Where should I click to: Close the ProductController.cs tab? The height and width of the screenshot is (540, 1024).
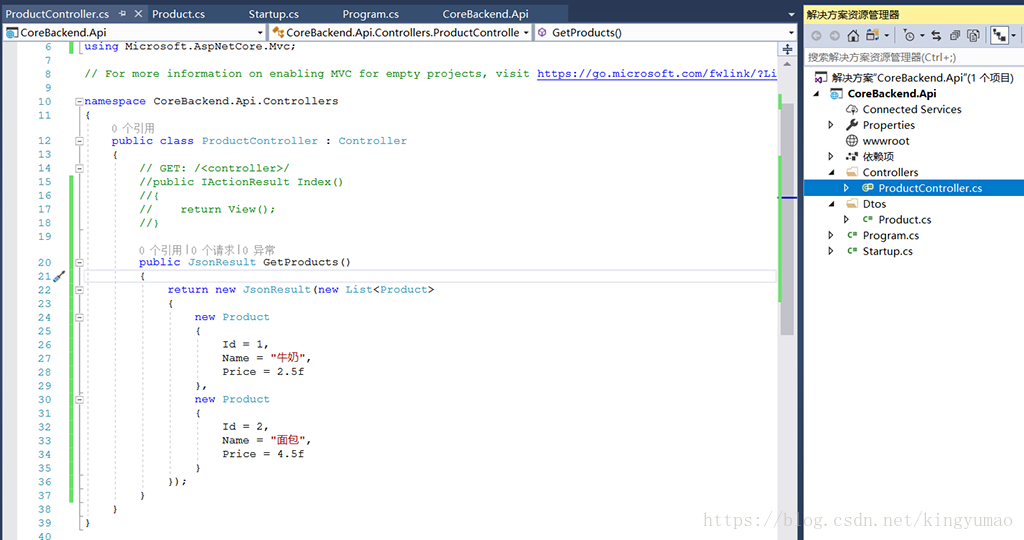click(x=138, y=14)
